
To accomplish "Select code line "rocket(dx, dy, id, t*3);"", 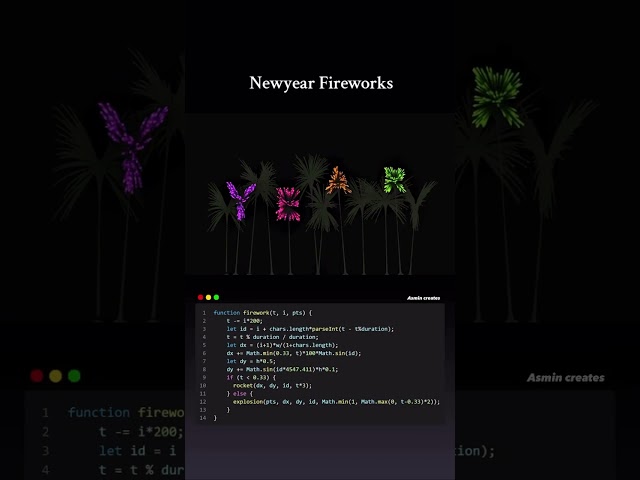I will click(272, 385).
